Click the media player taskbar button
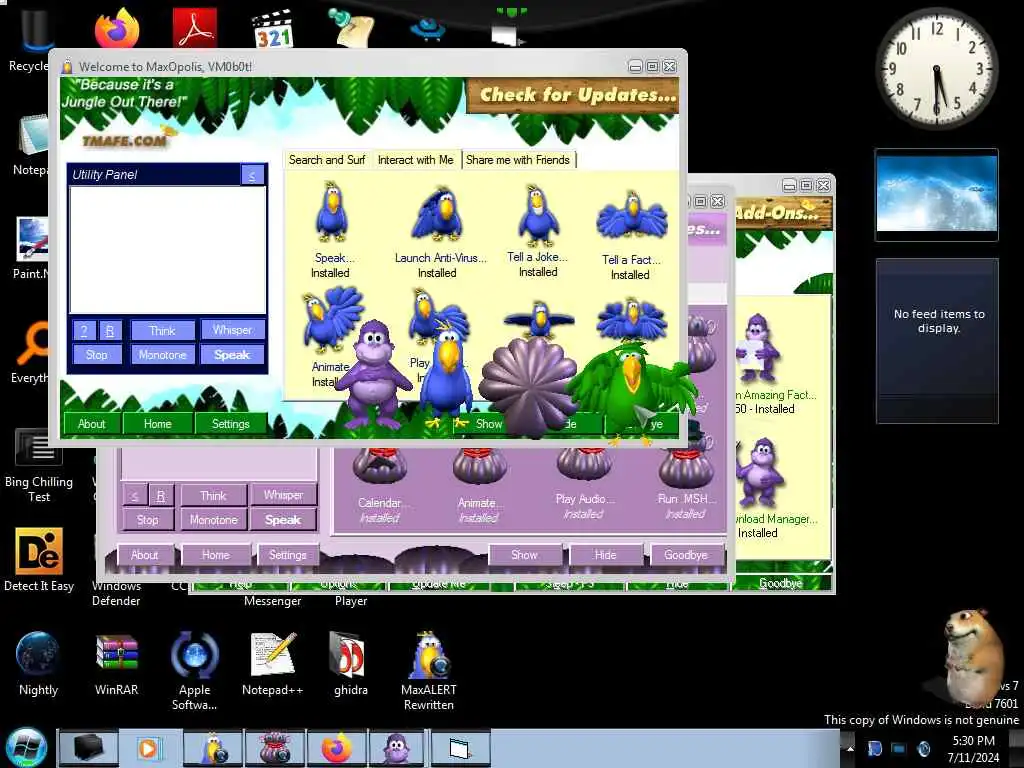The height and width of the screenshot is (768, 1024). [149, 748]
